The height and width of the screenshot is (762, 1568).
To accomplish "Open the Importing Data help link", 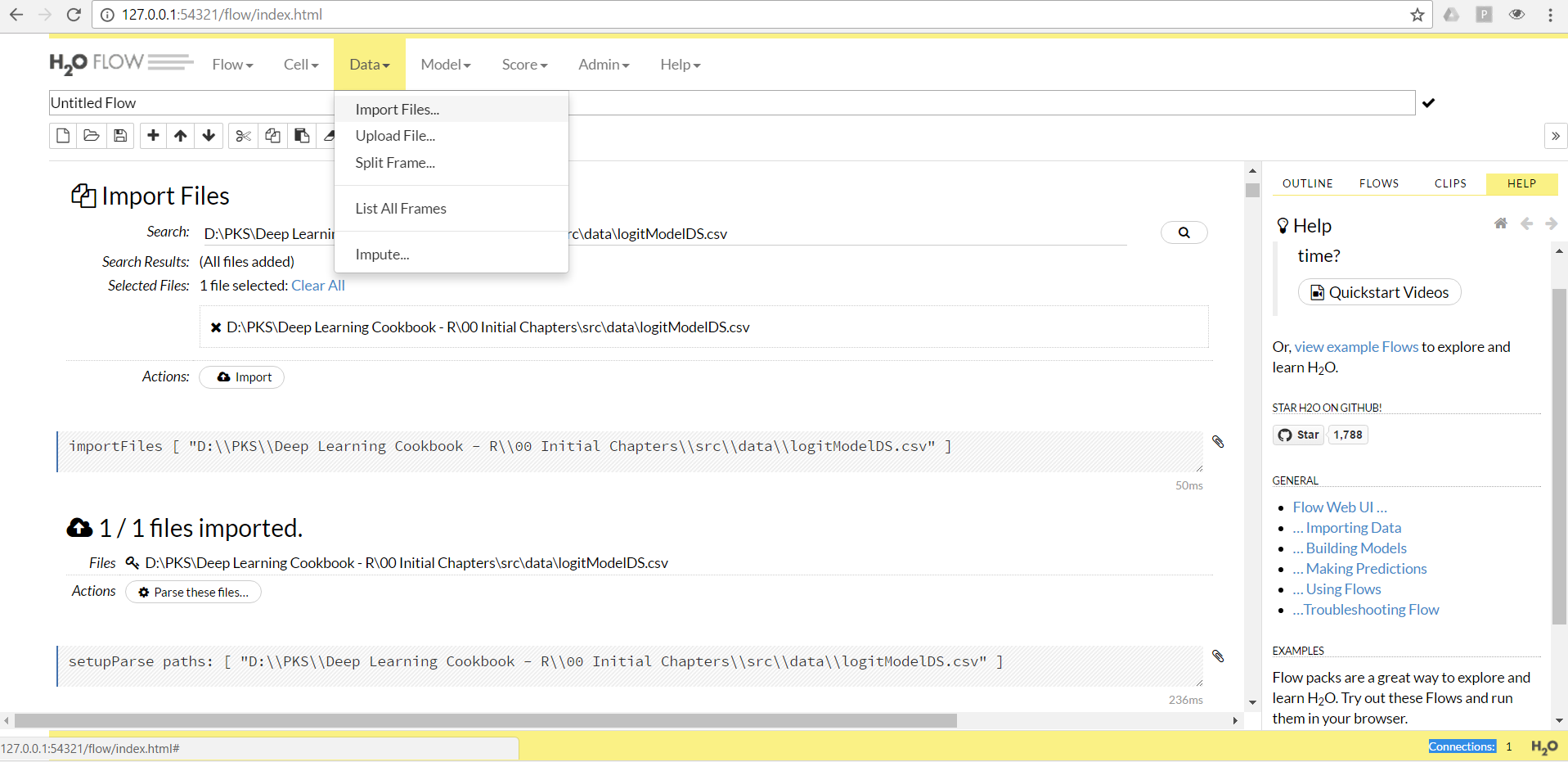I will click(x=1347, y=528).
